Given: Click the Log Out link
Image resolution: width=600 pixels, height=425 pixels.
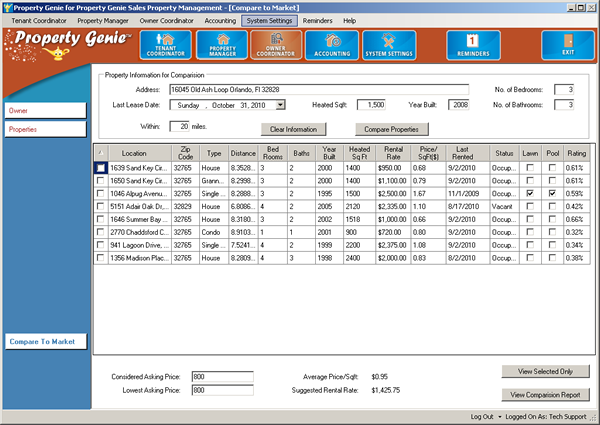Looking at the screenshot, I should pos(481,417).
